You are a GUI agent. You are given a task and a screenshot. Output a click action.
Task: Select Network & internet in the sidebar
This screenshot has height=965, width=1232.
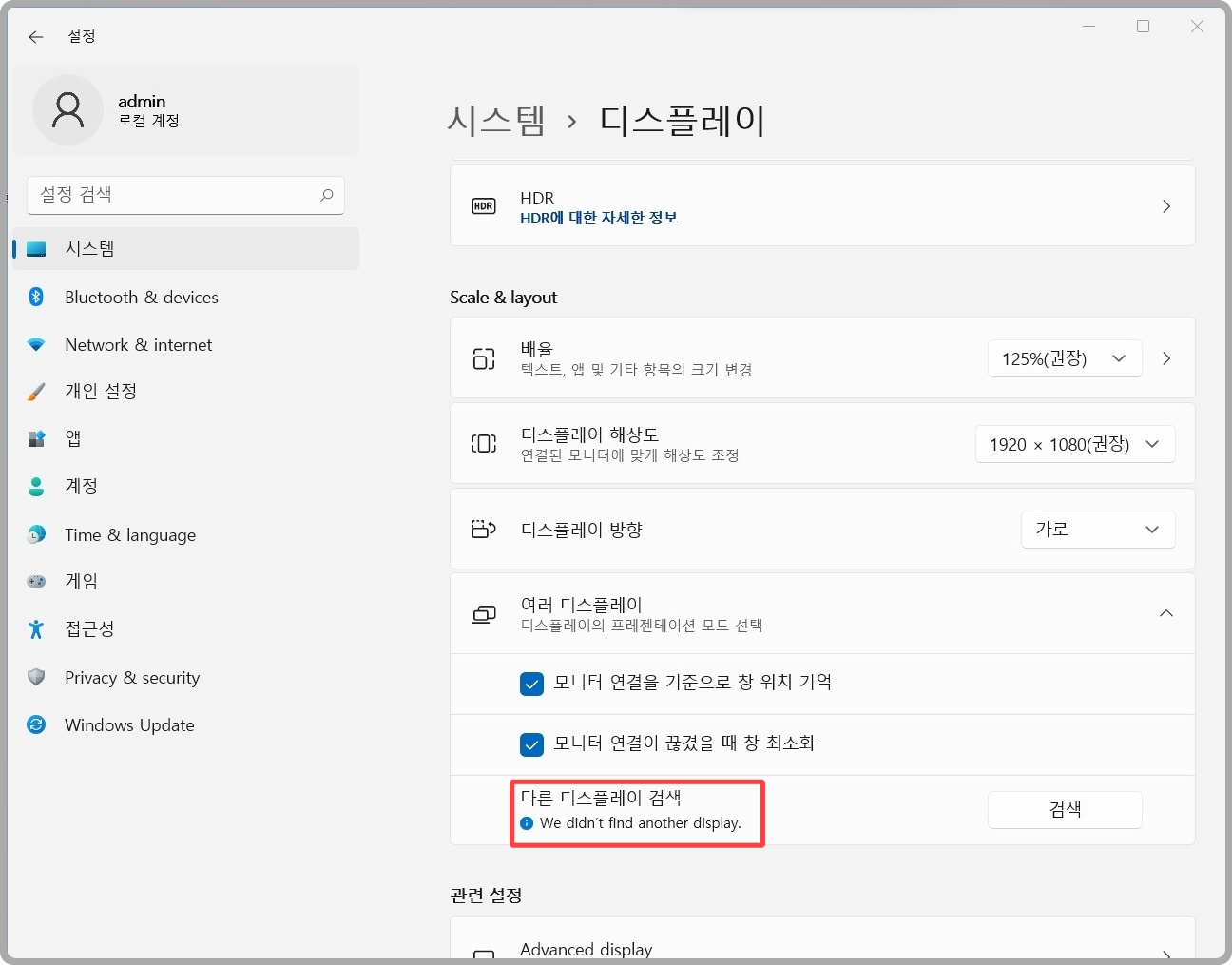tap(138, 344)
